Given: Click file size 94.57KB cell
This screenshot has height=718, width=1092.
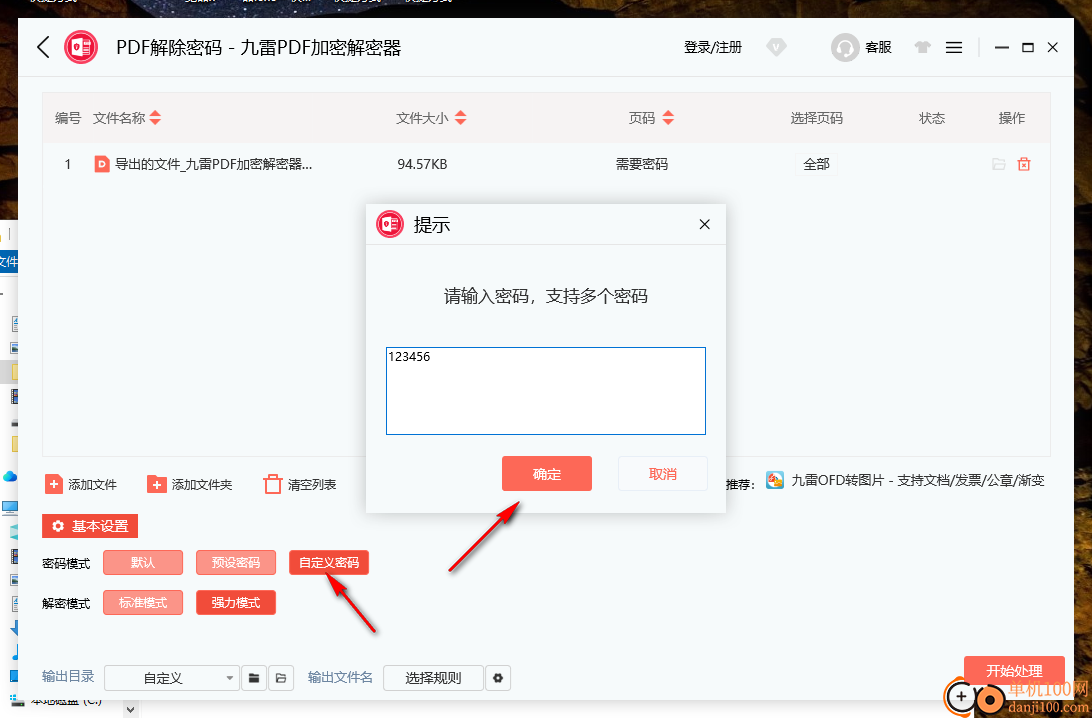Looking at the screenshot, I should pos(422,164).
